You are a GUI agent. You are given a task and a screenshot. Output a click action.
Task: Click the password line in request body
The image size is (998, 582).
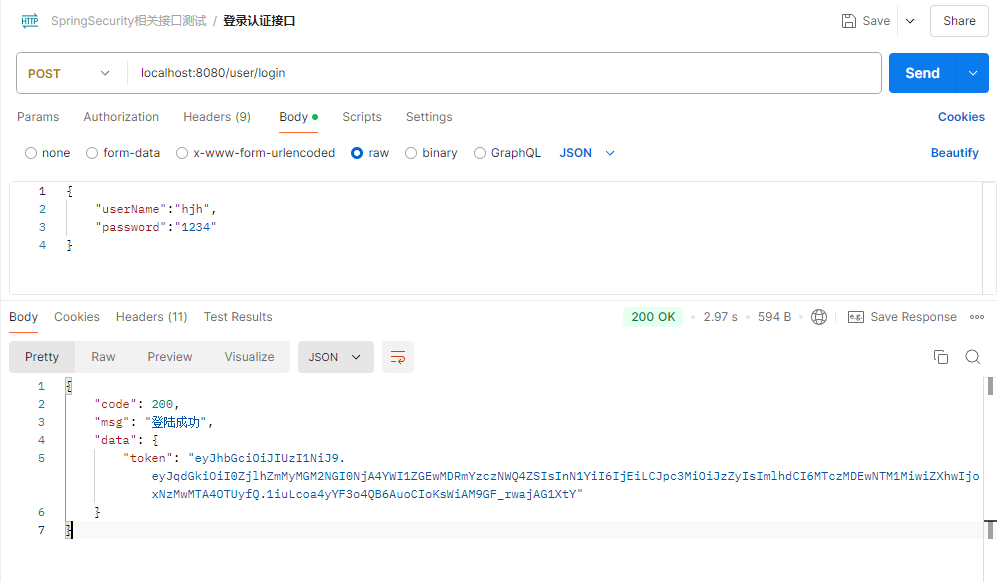[156, 227]
